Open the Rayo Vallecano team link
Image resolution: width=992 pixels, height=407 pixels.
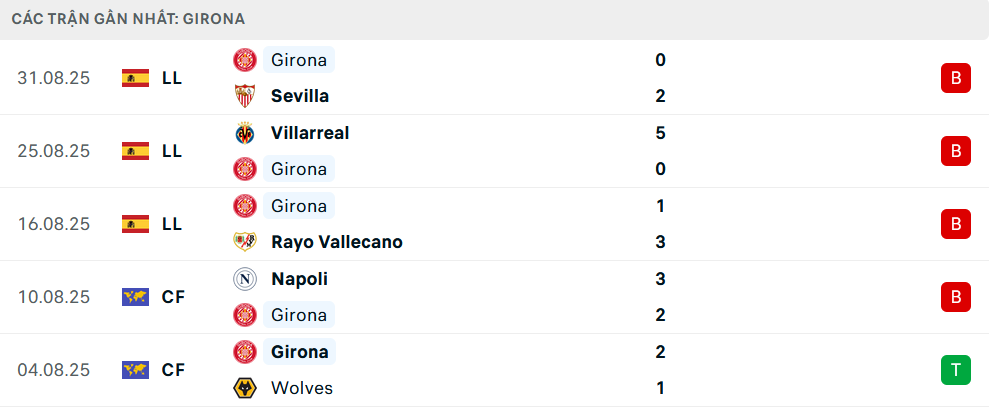click(336, 242)
